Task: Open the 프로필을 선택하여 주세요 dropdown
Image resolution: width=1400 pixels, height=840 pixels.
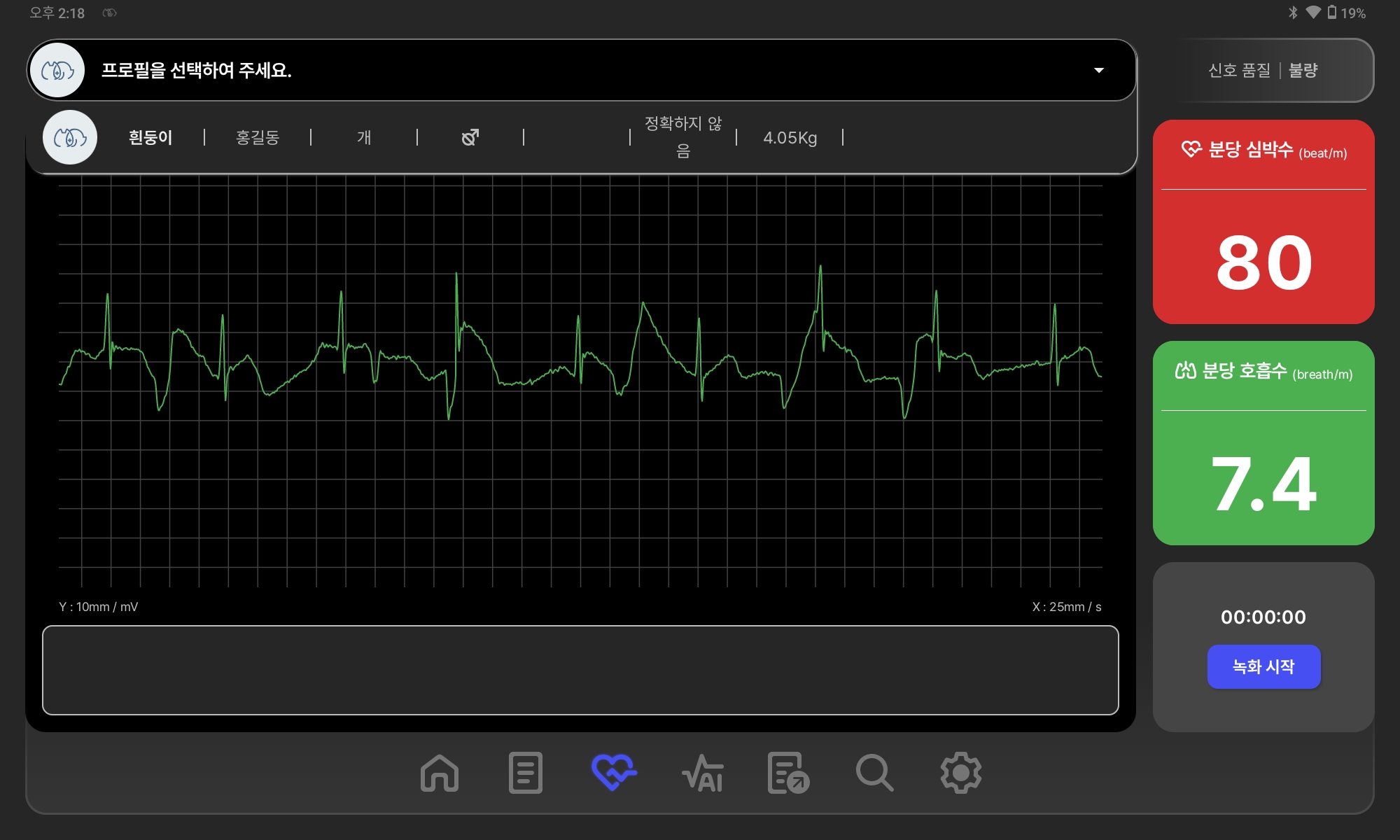Action: 581,70
